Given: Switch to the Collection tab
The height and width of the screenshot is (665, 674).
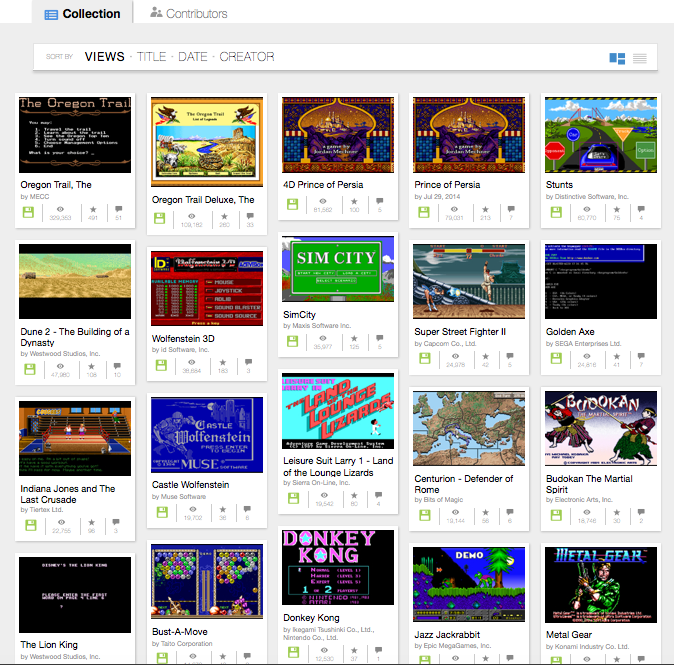Looking at the screenshot, I should 83,13.
